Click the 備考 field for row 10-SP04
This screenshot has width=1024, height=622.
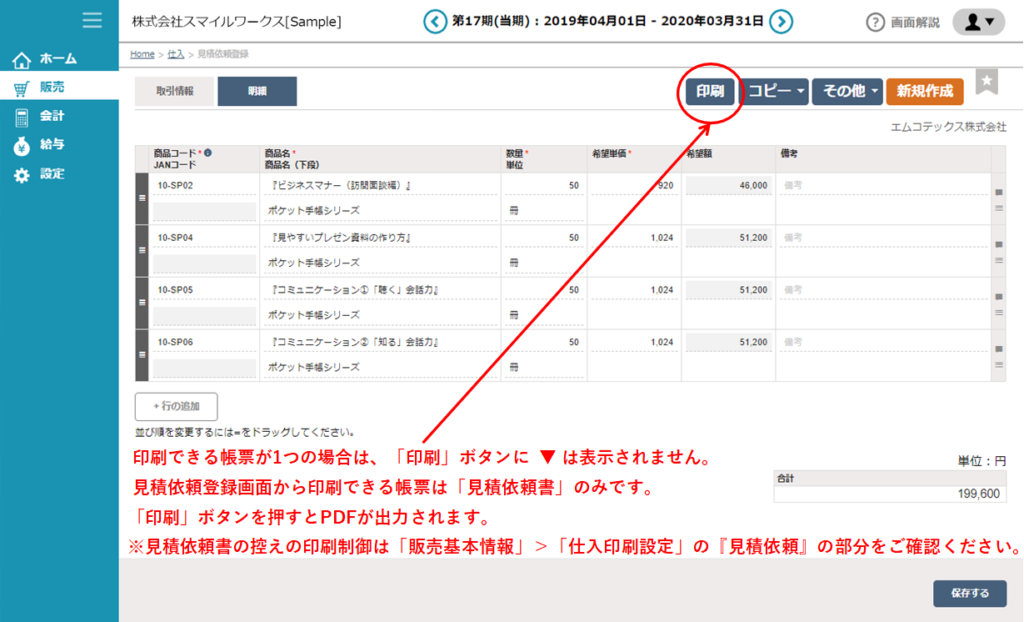pyautogui.click(x=880, y=238)
